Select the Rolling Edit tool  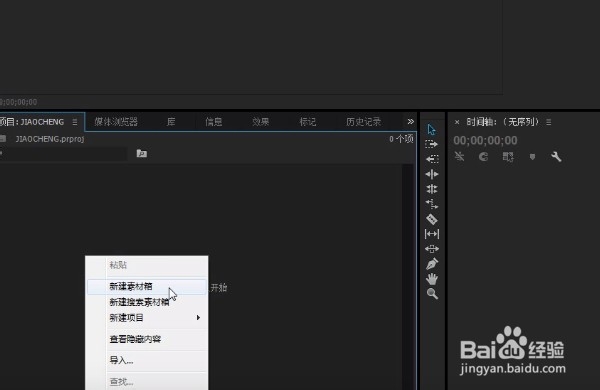click(x=432, y=189)
